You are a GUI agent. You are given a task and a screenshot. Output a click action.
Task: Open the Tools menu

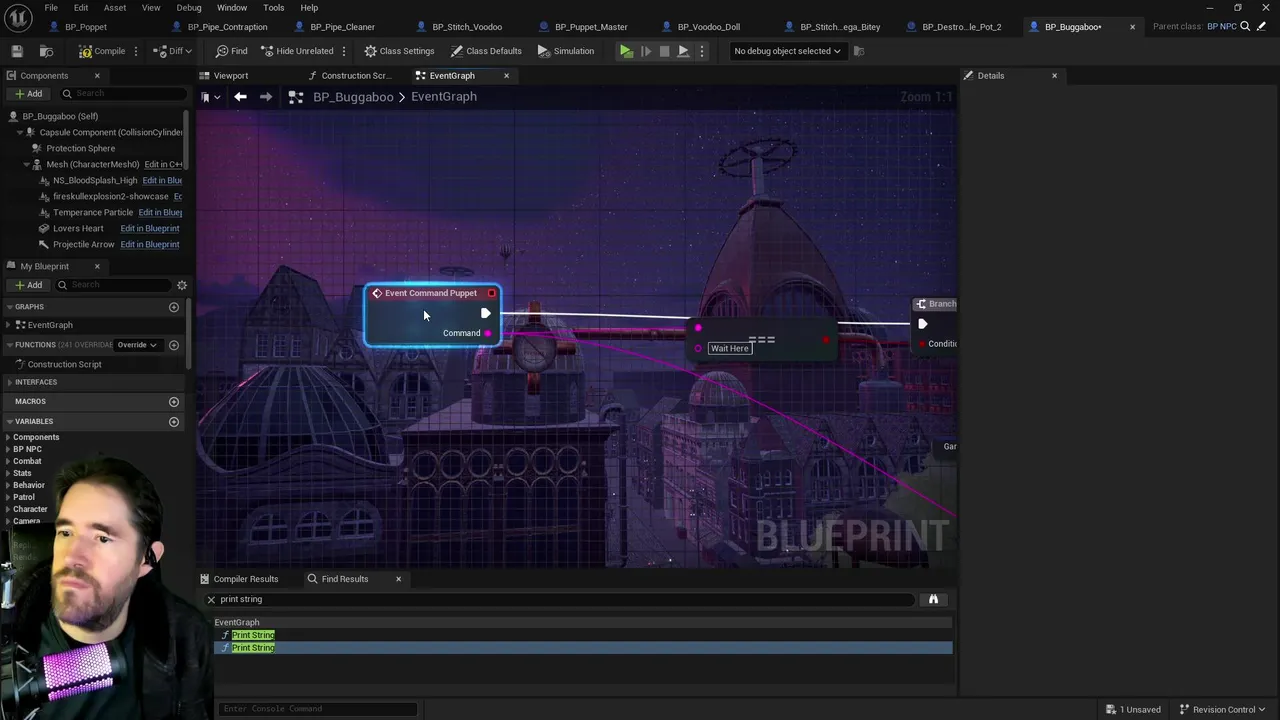pyautogui.click(x=274, y=8)
